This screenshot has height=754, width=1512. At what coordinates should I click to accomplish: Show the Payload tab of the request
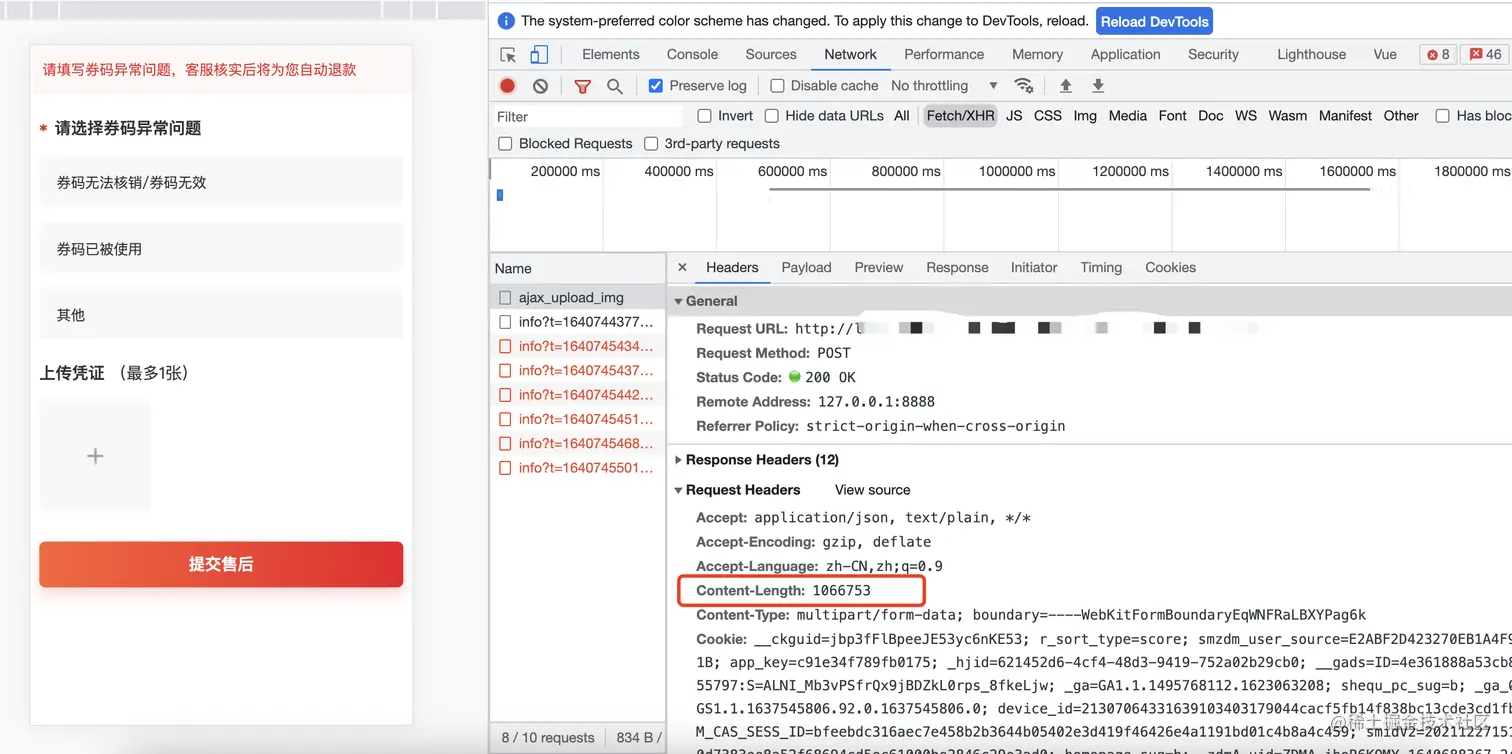(806, 267)
